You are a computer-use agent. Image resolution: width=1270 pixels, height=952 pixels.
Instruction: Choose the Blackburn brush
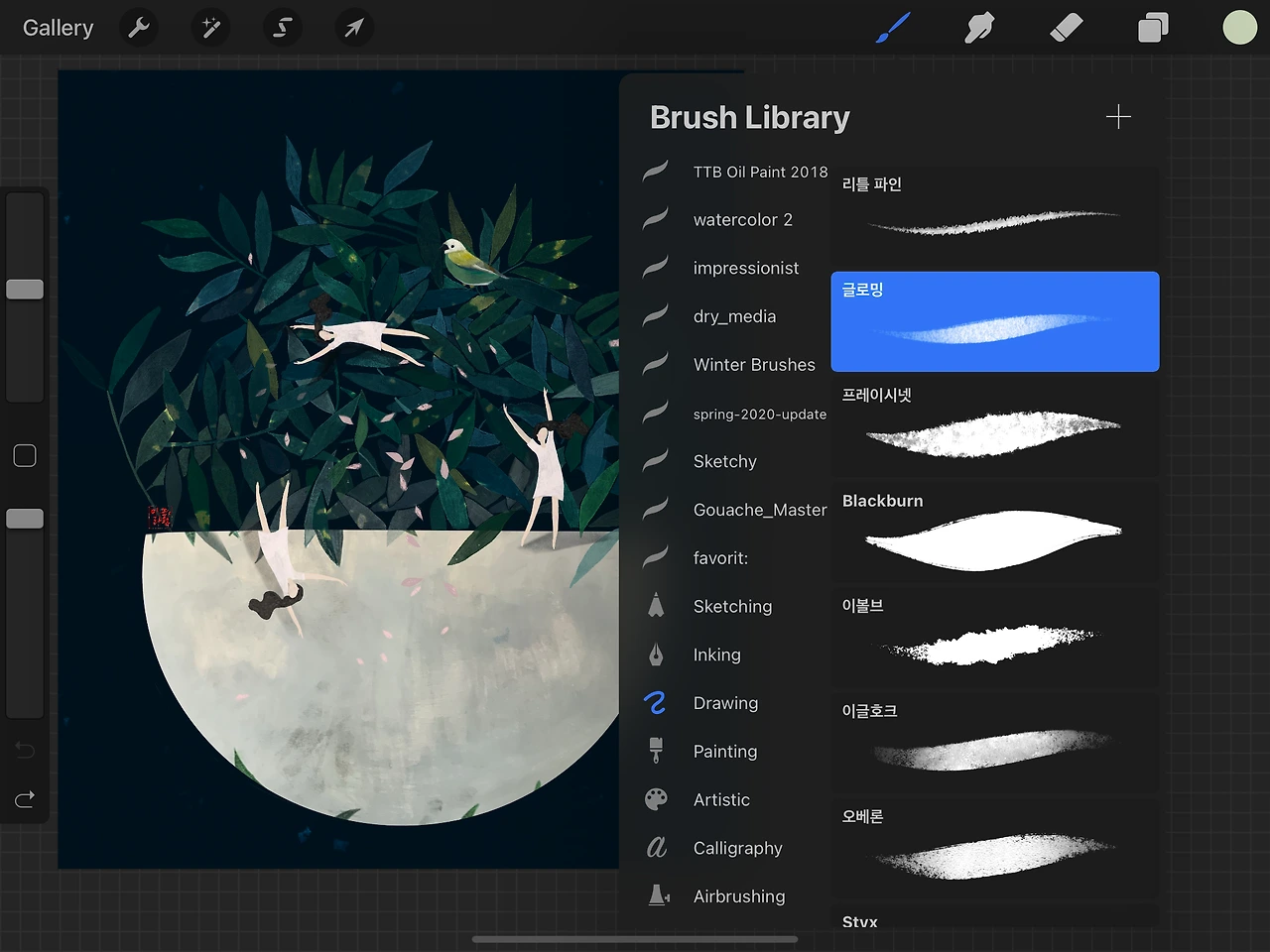click(x=995, y=533)
